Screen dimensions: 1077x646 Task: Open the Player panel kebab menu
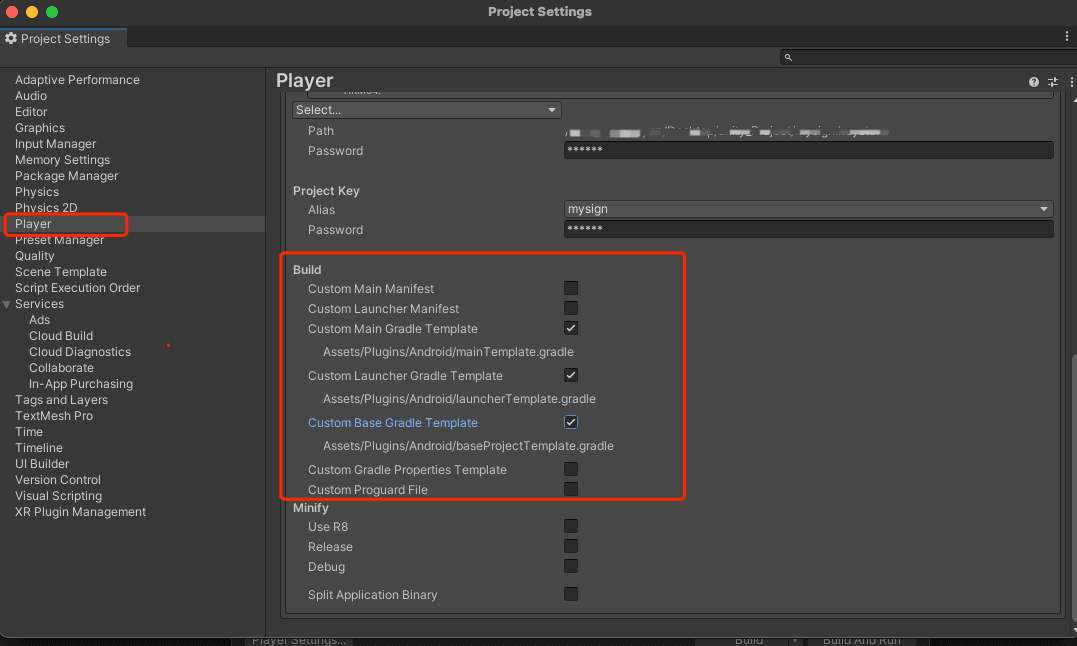1071,82
